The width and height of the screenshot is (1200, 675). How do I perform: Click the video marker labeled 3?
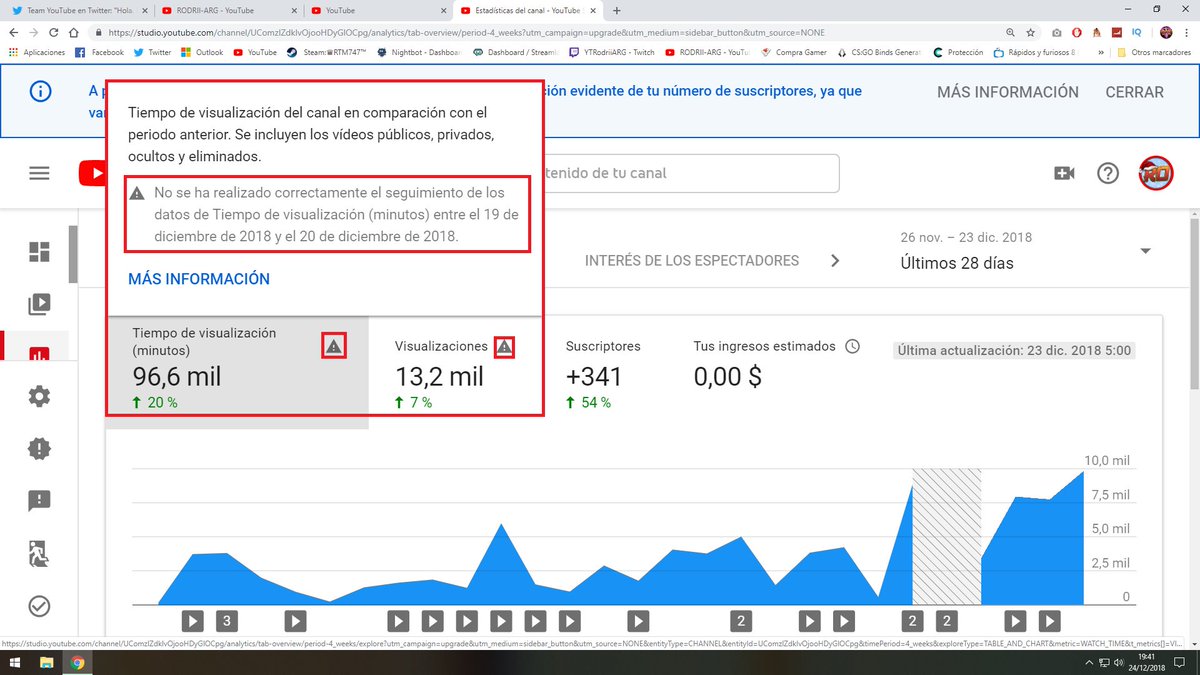(x=227, y=621)
